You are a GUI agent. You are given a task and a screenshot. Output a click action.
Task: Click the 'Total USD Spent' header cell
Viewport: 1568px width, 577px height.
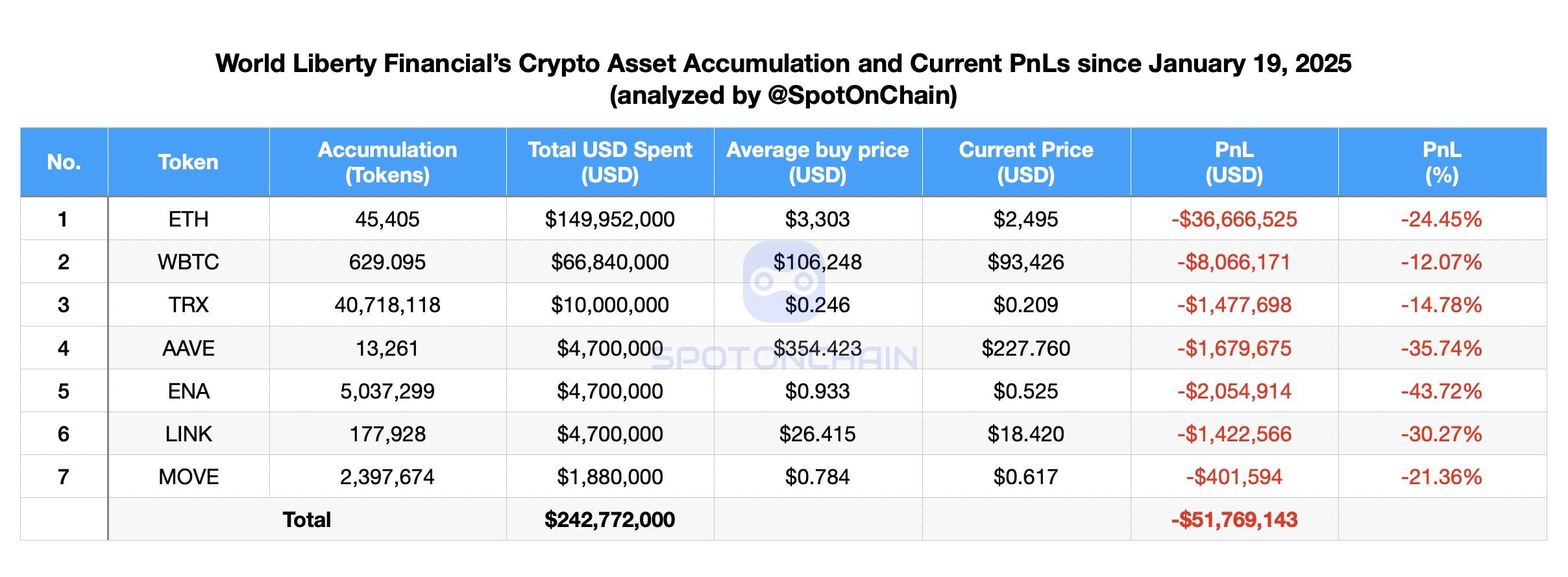(x=609, y=162)
